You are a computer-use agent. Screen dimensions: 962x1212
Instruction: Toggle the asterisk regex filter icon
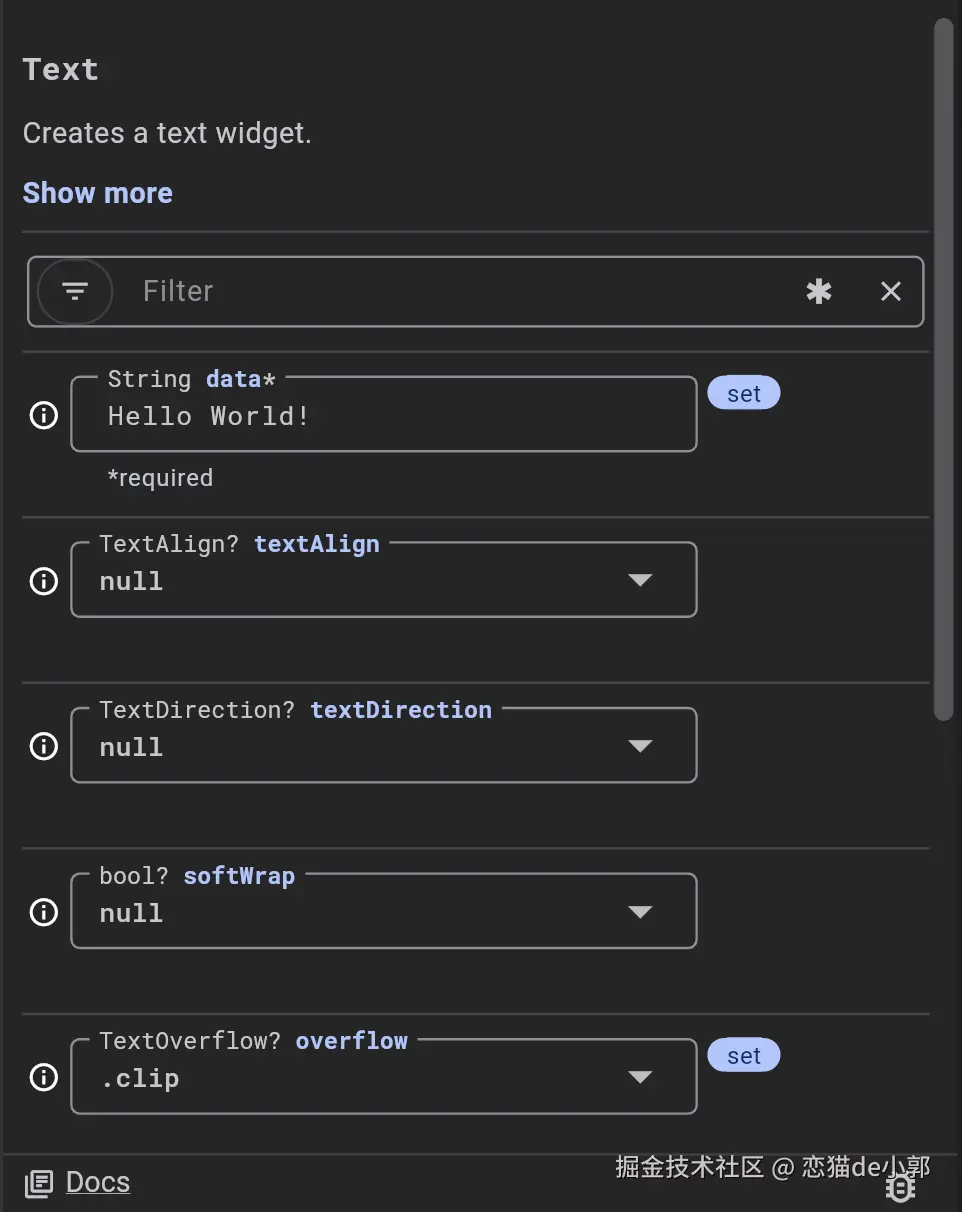(819, 291)
